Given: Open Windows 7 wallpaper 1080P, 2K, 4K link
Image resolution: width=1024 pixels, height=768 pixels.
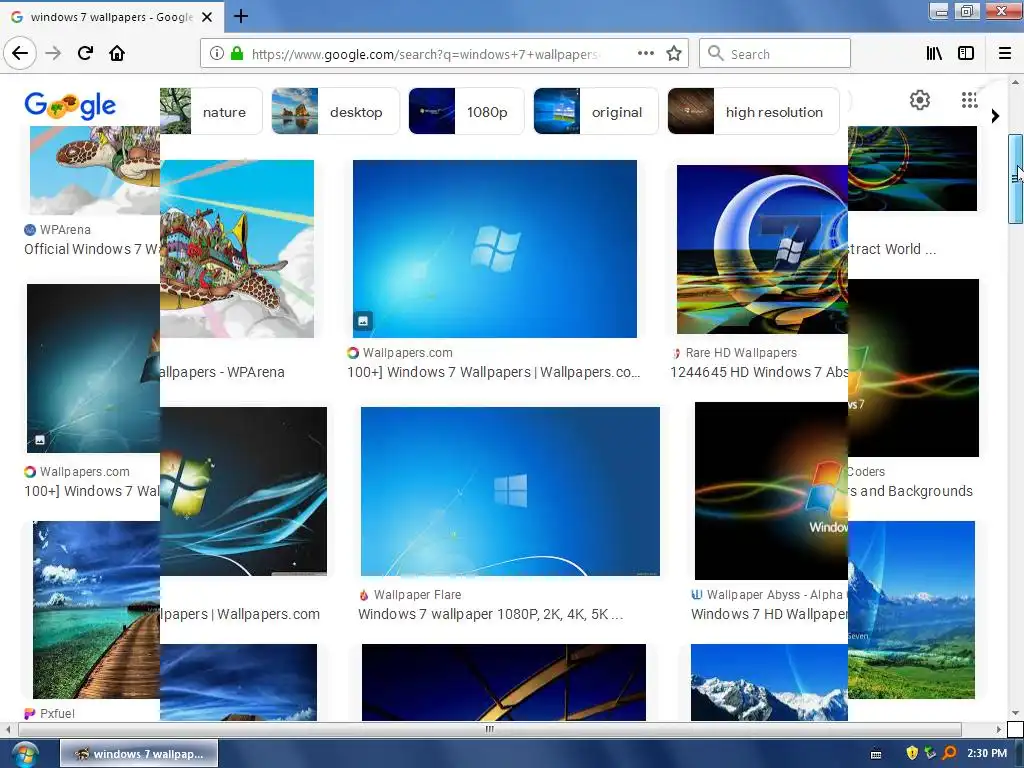Looking at the screenshot, I should (490, 614).
